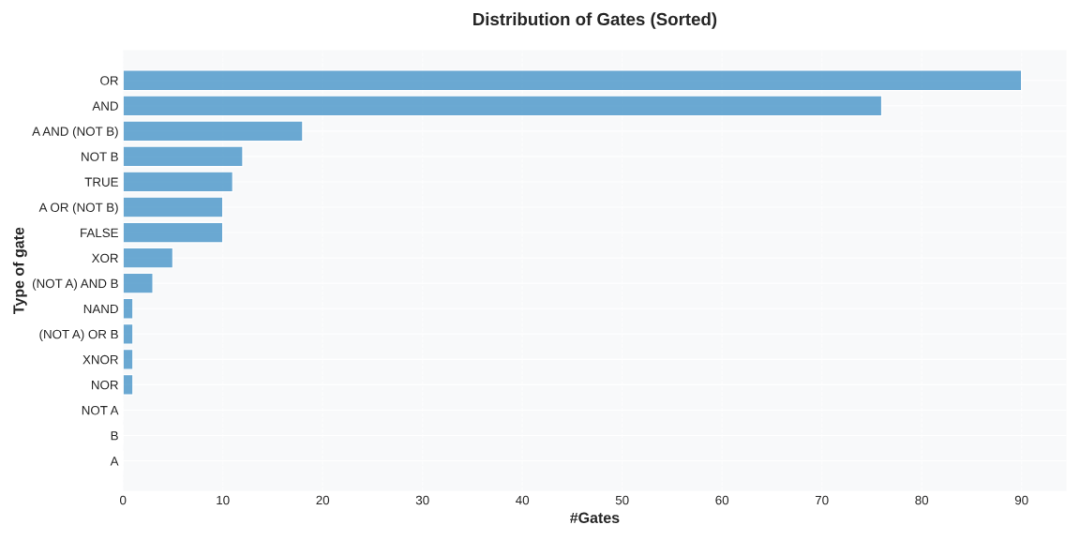Image resolution: width=1080 pixels, height=540 pixels.
Task: Click the NOR y-axis label
Action: pos(104,385)
